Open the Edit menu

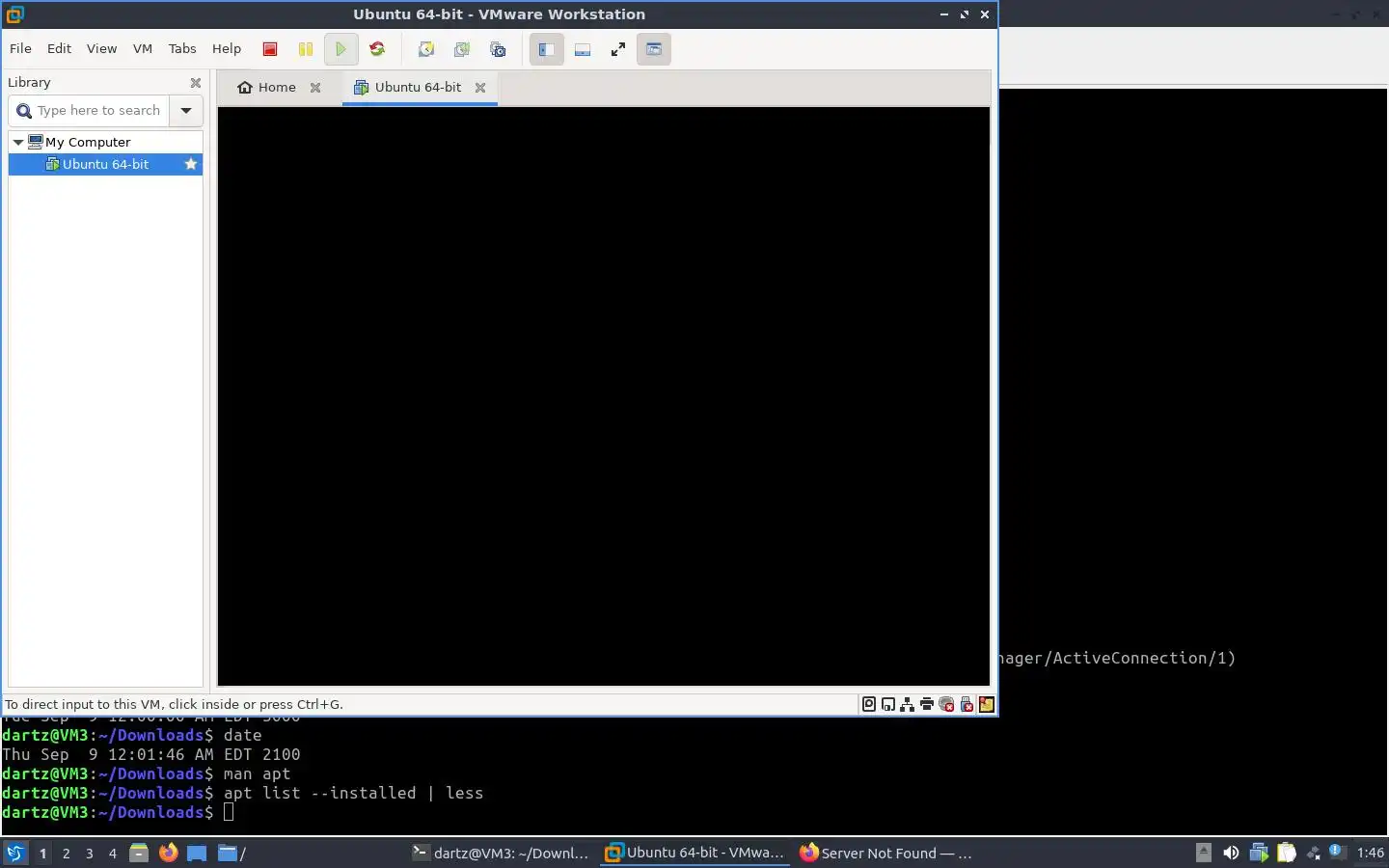tap(60, 48)
